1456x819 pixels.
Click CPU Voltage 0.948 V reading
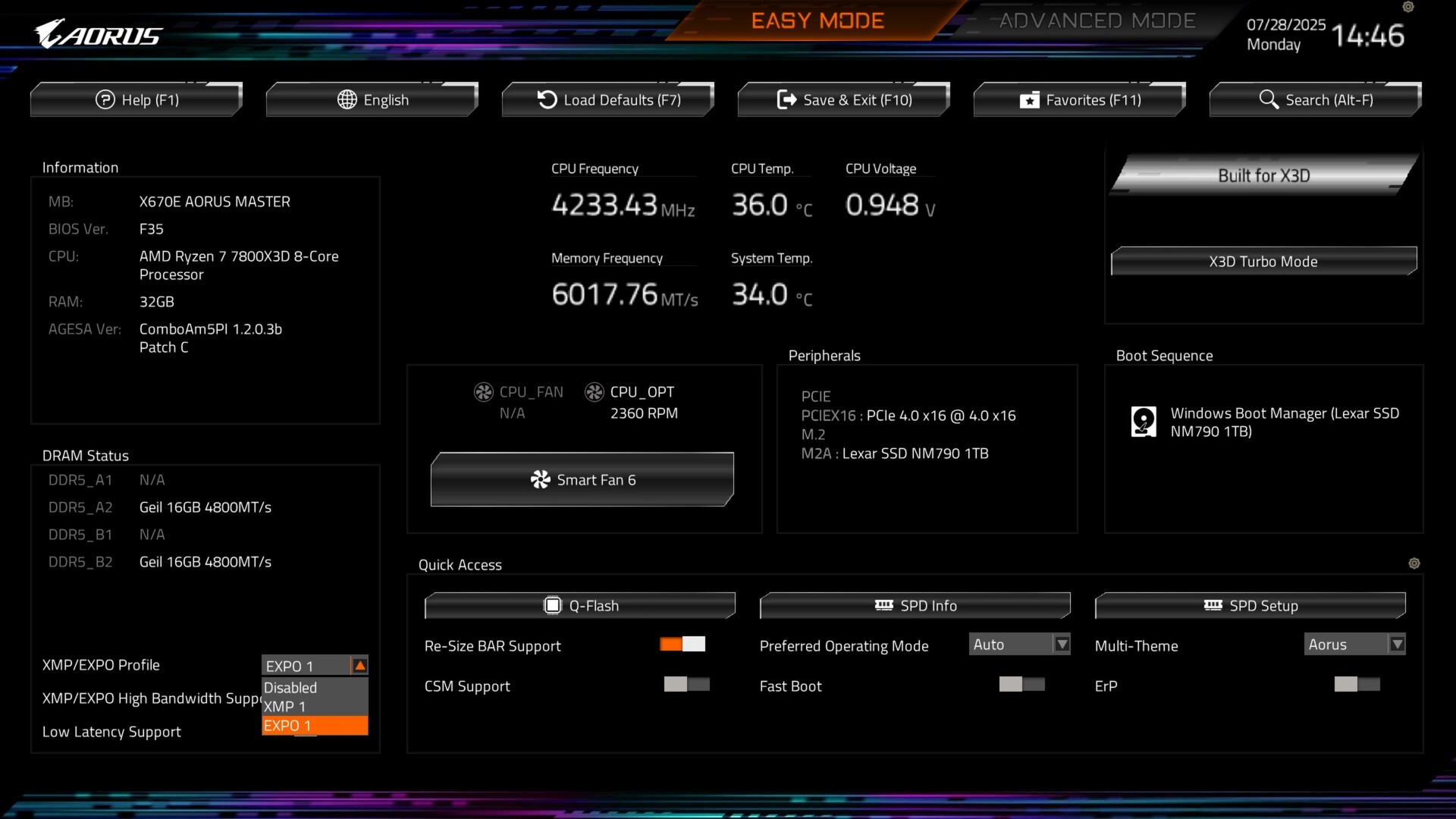pyautogui.click(x=890, y=206)
